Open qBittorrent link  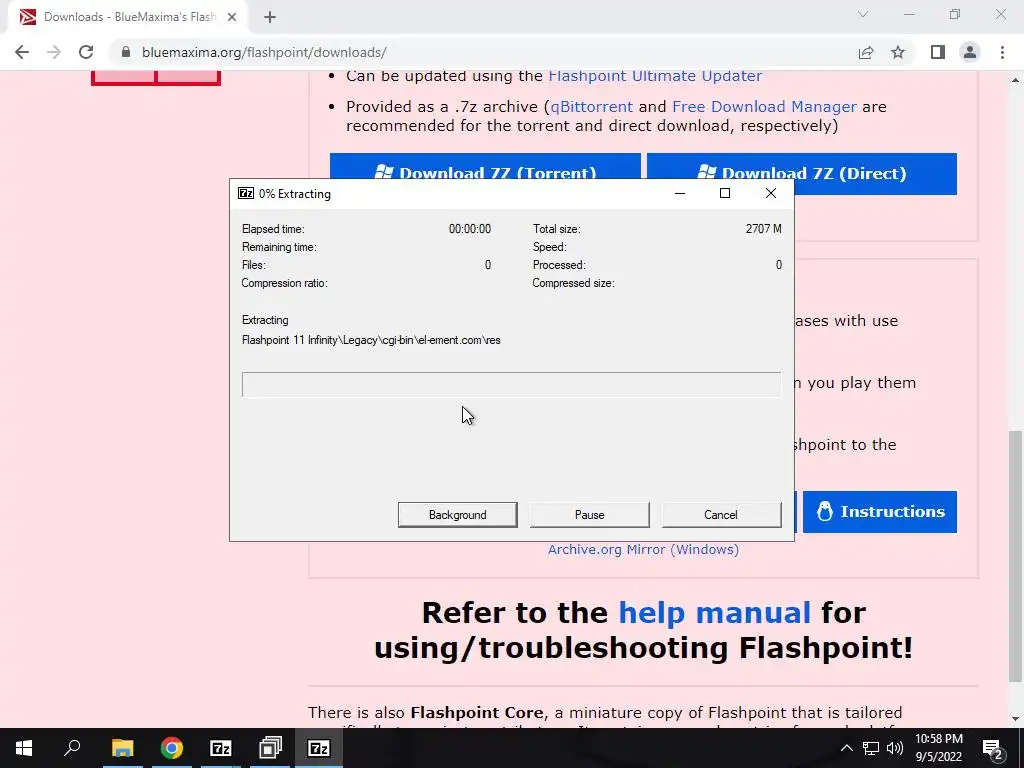592,106
